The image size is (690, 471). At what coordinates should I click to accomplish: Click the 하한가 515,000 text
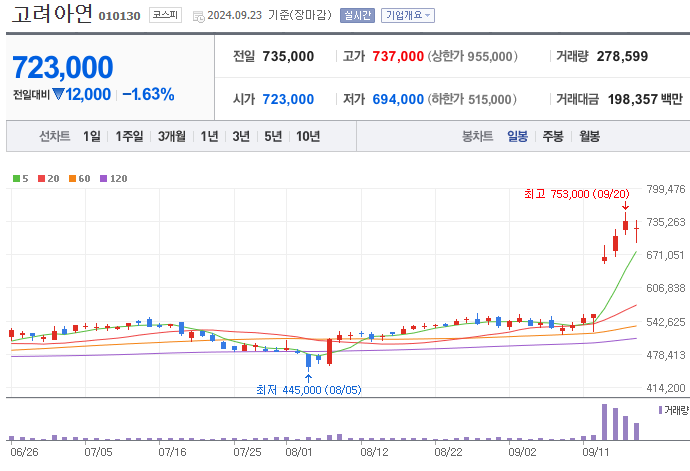coord(472,99)
